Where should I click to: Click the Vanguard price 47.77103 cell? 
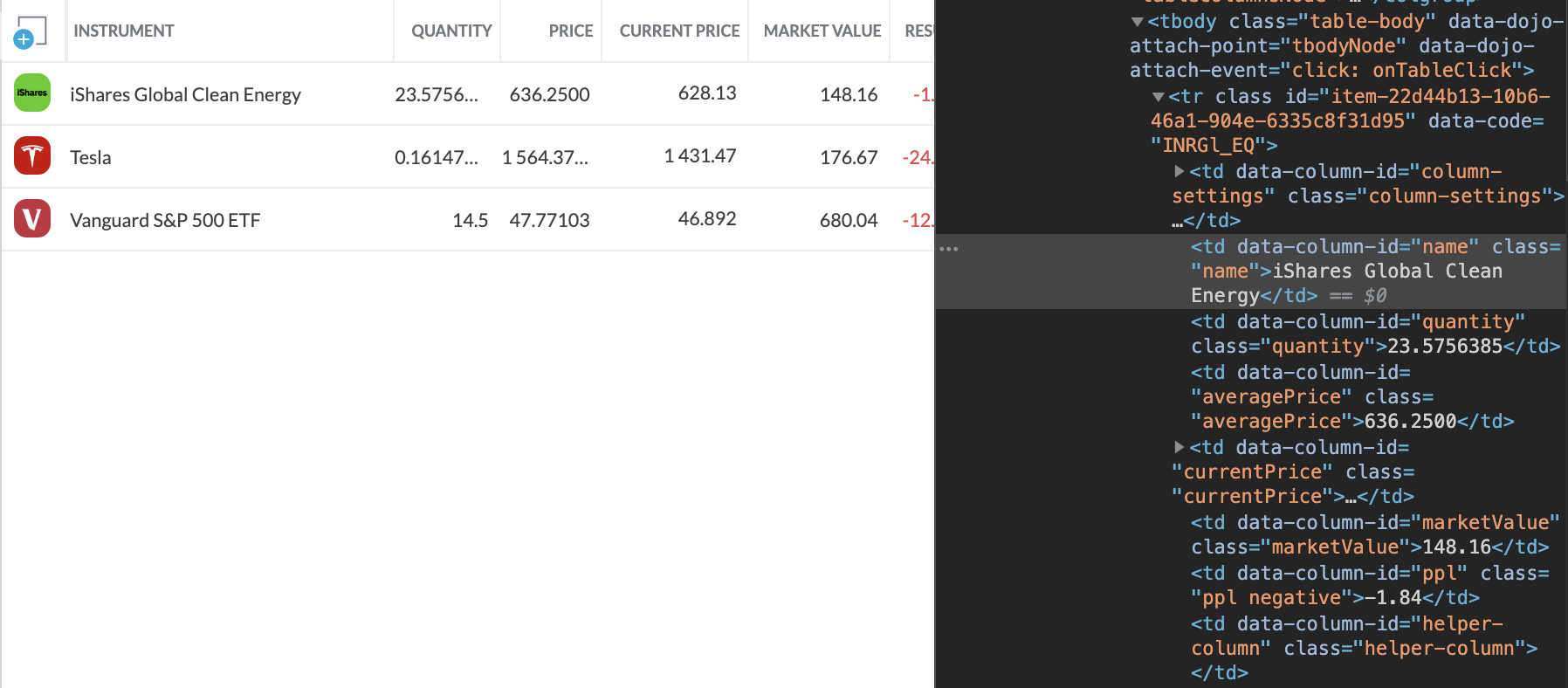(x=550, y=220)
